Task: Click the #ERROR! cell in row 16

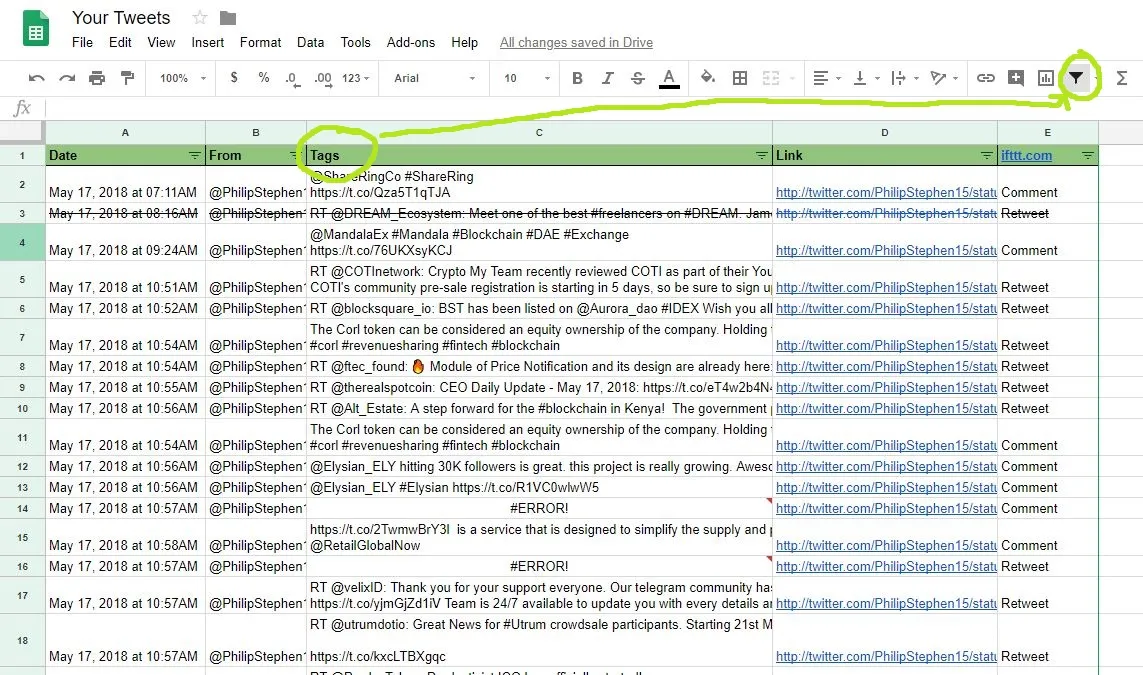Action: click(x=539, y=566)
